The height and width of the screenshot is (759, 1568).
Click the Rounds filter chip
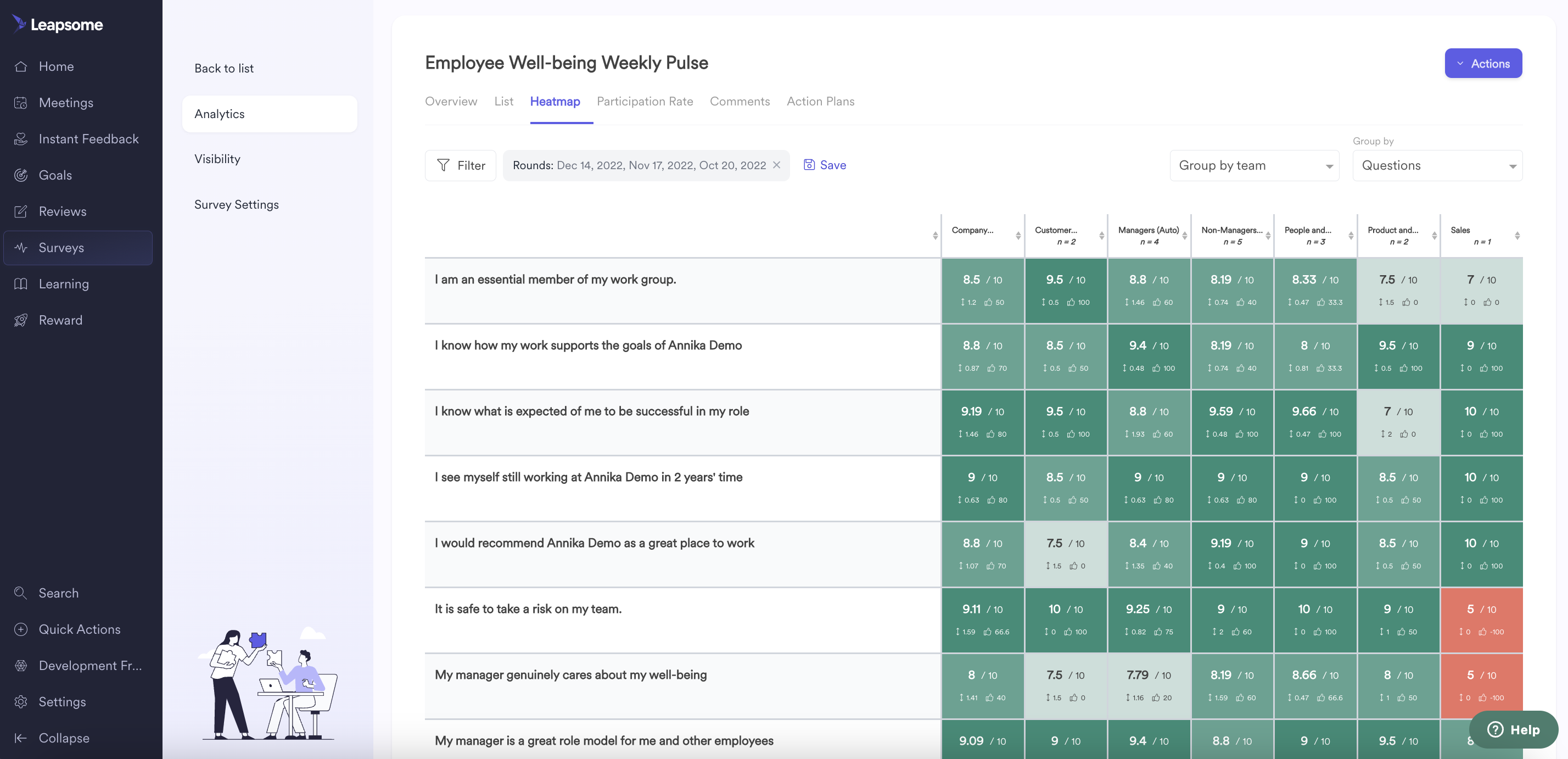point(646,165)
